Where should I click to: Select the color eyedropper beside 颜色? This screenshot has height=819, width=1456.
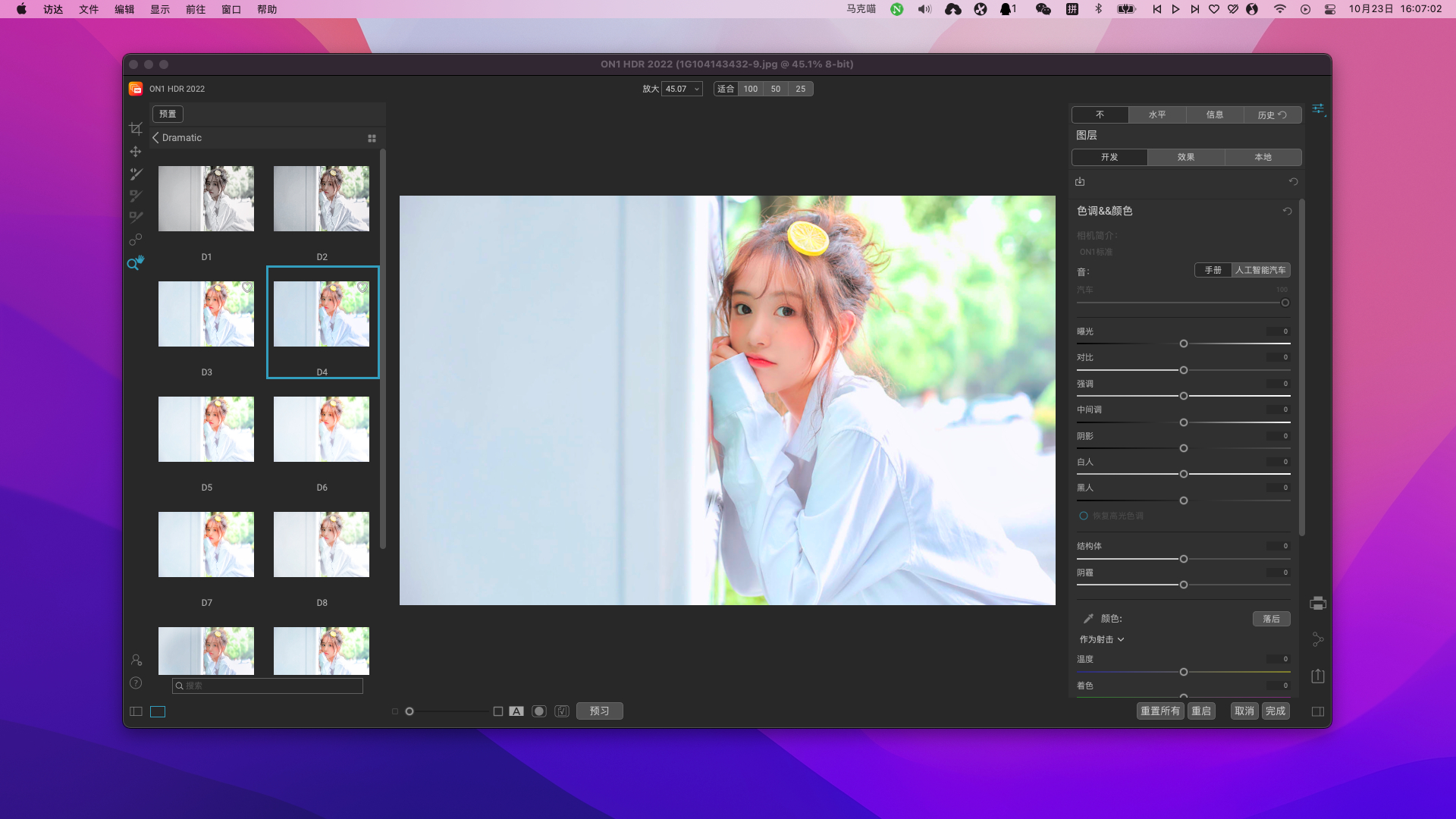point(1088,619)
